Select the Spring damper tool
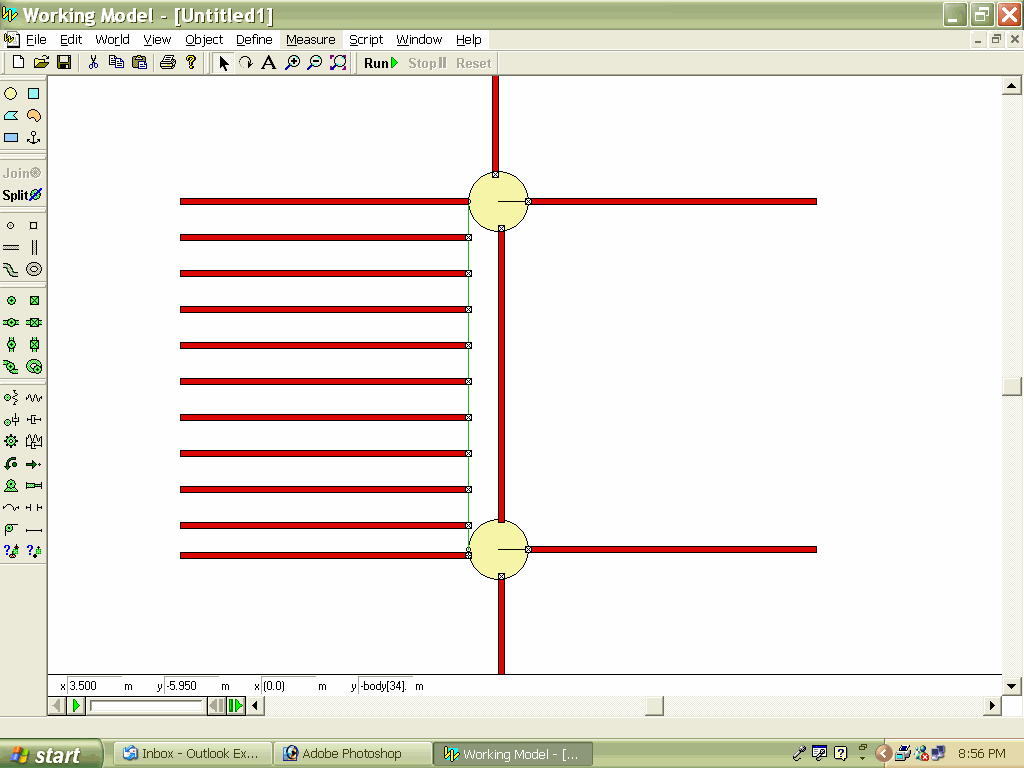The width and height of the screenshot is (1024, 768). click(33, 441)
